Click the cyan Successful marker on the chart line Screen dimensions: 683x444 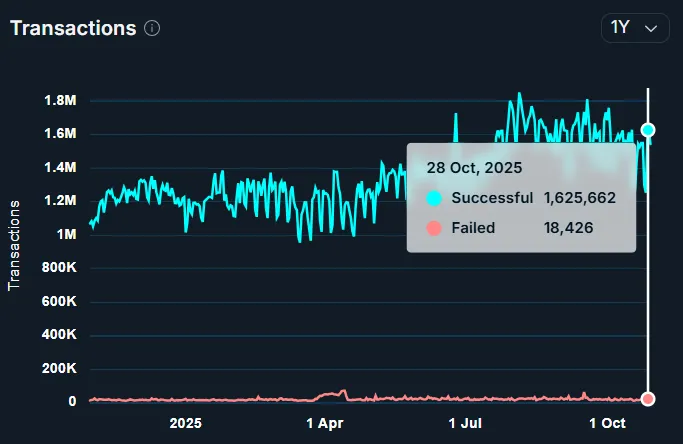648,130
